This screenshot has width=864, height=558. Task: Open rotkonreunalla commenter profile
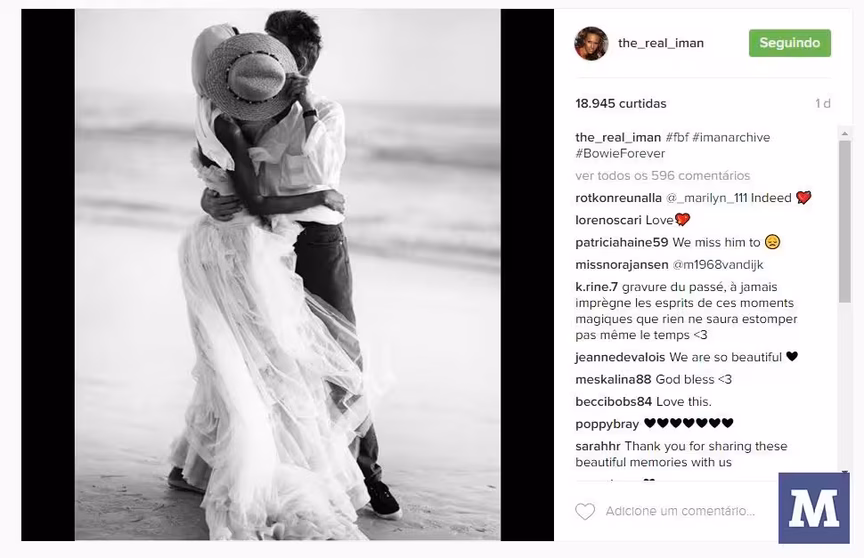[x=618, y=198]
